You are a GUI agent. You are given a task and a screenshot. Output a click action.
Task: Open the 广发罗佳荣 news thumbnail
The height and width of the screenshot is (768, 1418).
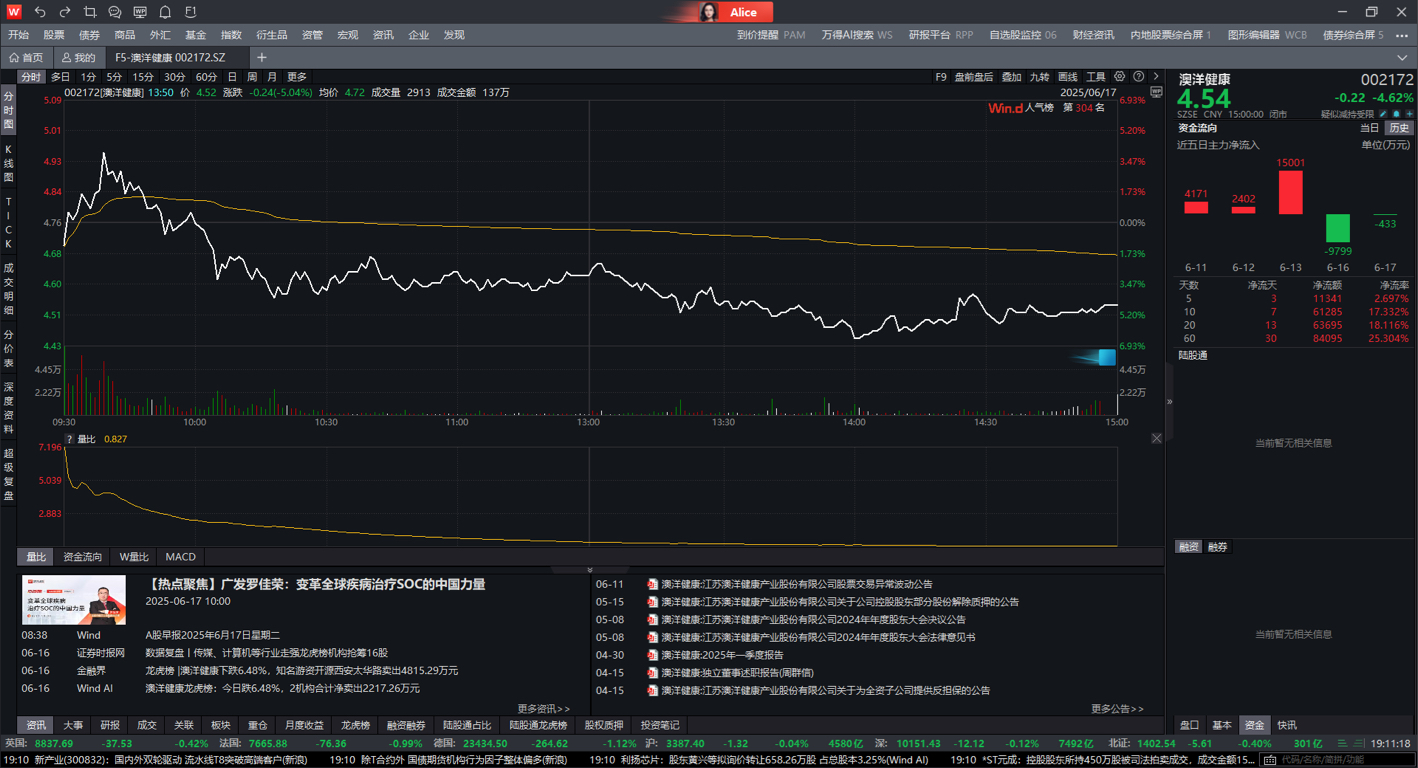point(74,600)
